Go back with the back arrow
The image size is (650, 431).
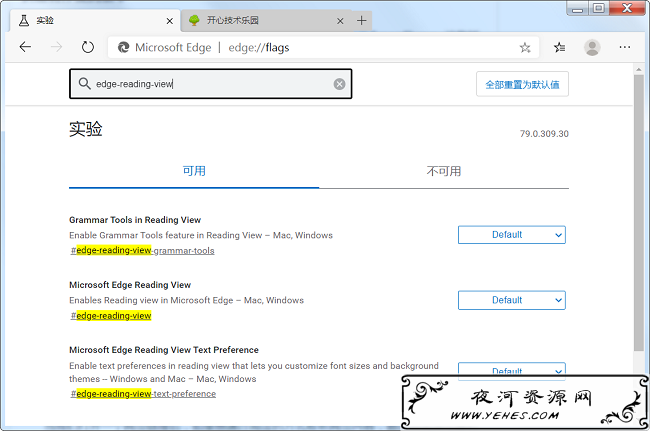tap(26, 47)
